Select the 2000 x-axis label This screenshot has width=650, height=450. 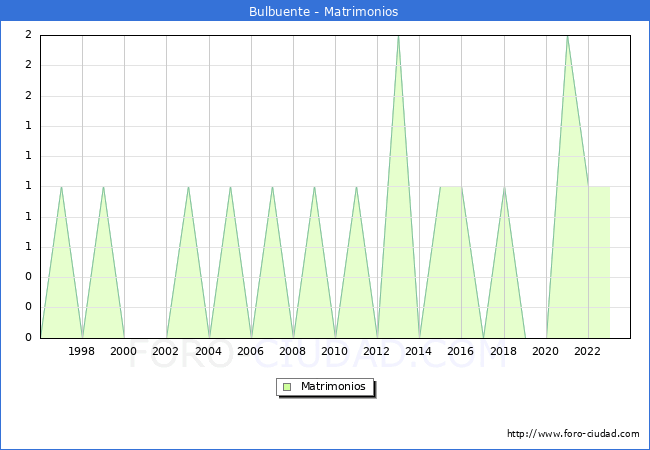(x=124, y=351)
